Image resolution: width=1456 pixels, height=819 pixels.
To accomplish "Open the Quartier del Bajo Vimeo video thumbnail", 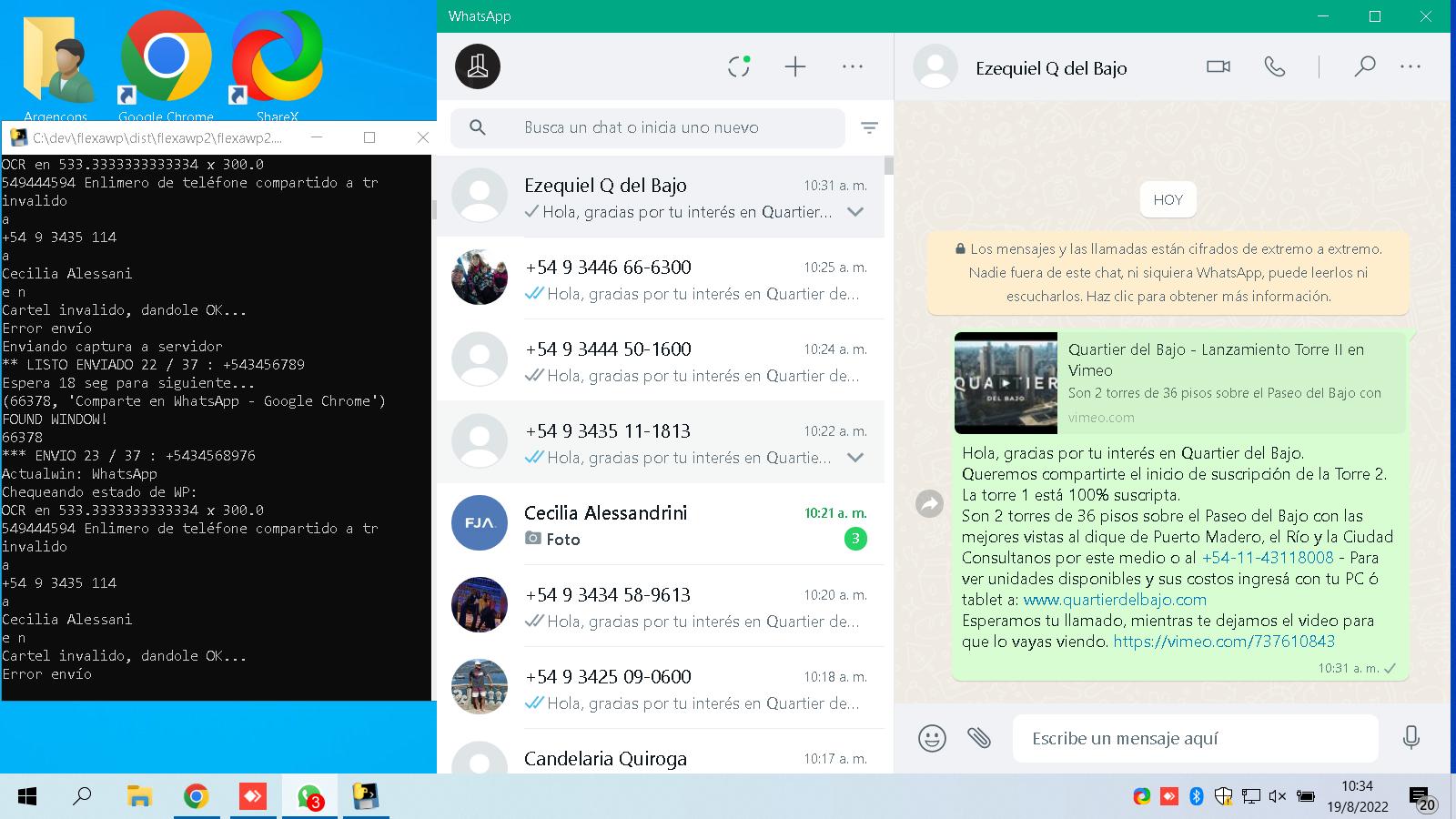I will (1006, 383).
